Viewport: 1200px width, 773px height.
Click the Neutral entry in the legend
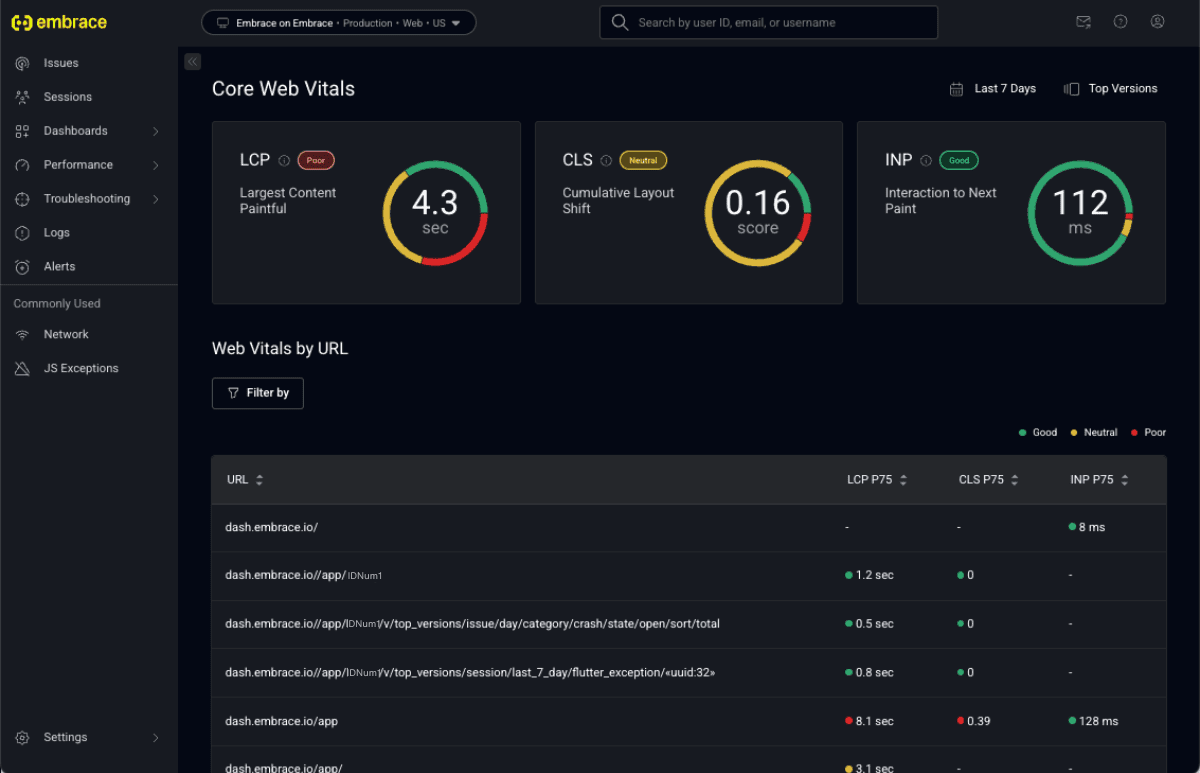tap(1094, 433)
